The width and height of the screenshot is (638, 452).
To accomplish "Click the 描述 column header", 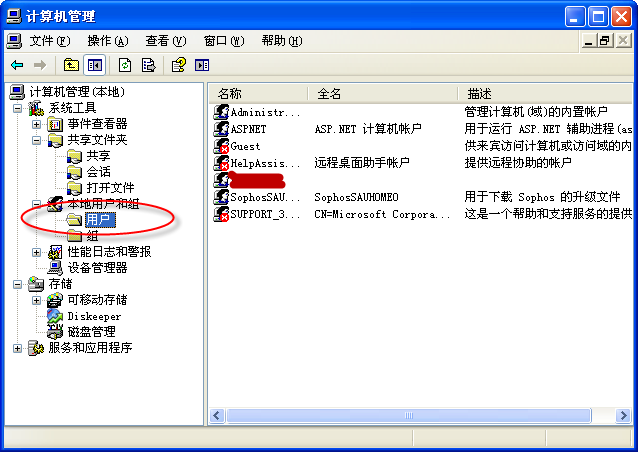I will (545, 94).
